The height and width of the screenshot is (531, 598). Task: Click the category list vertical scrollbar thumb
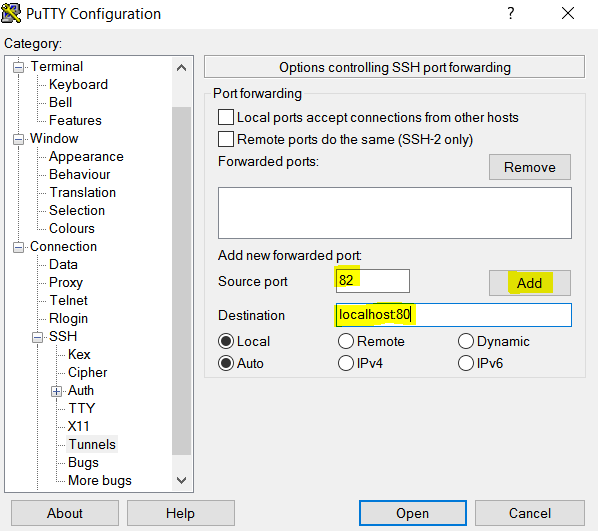(182, 280)
